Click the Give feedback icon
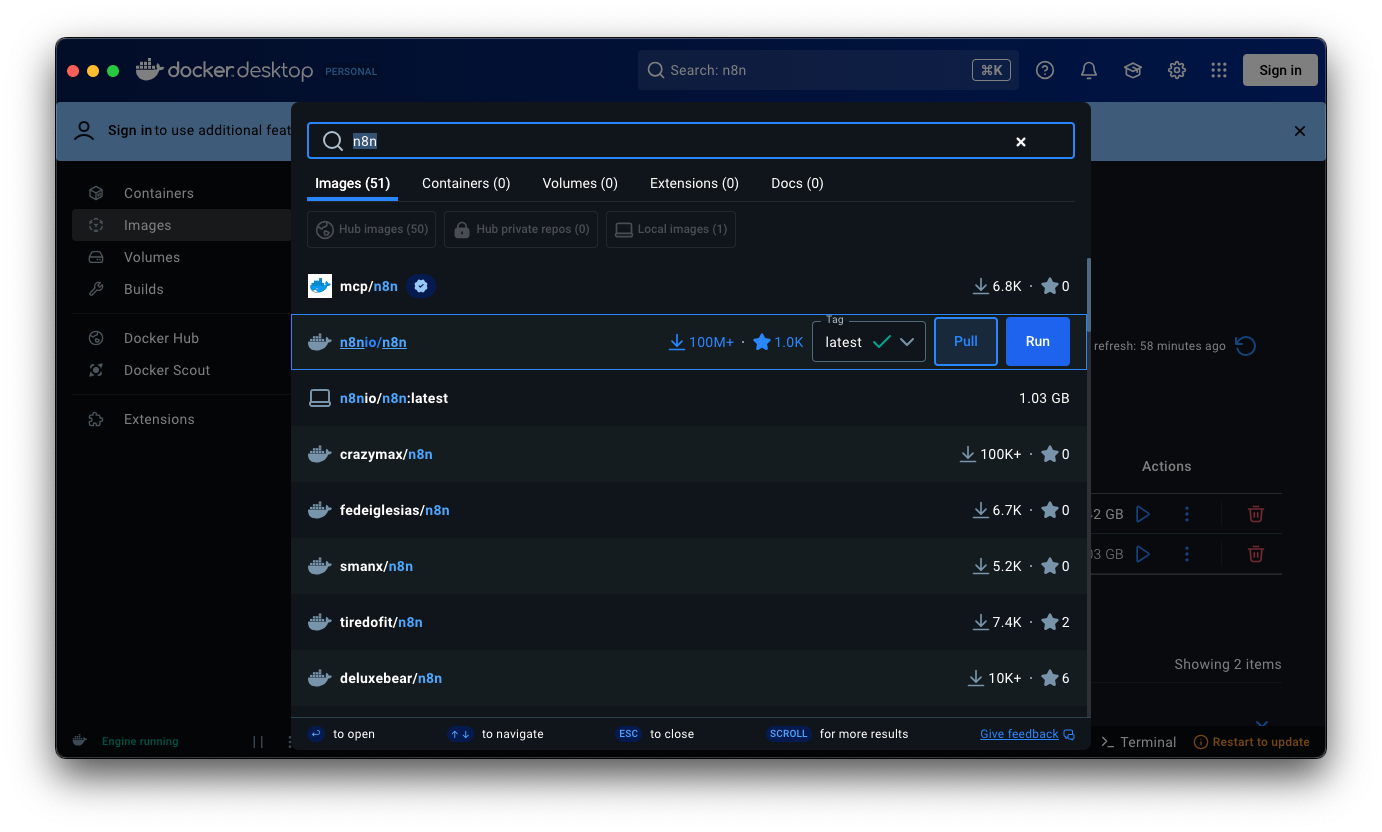Viewport: 1382px width, 832px height. tap(1069, 734)
